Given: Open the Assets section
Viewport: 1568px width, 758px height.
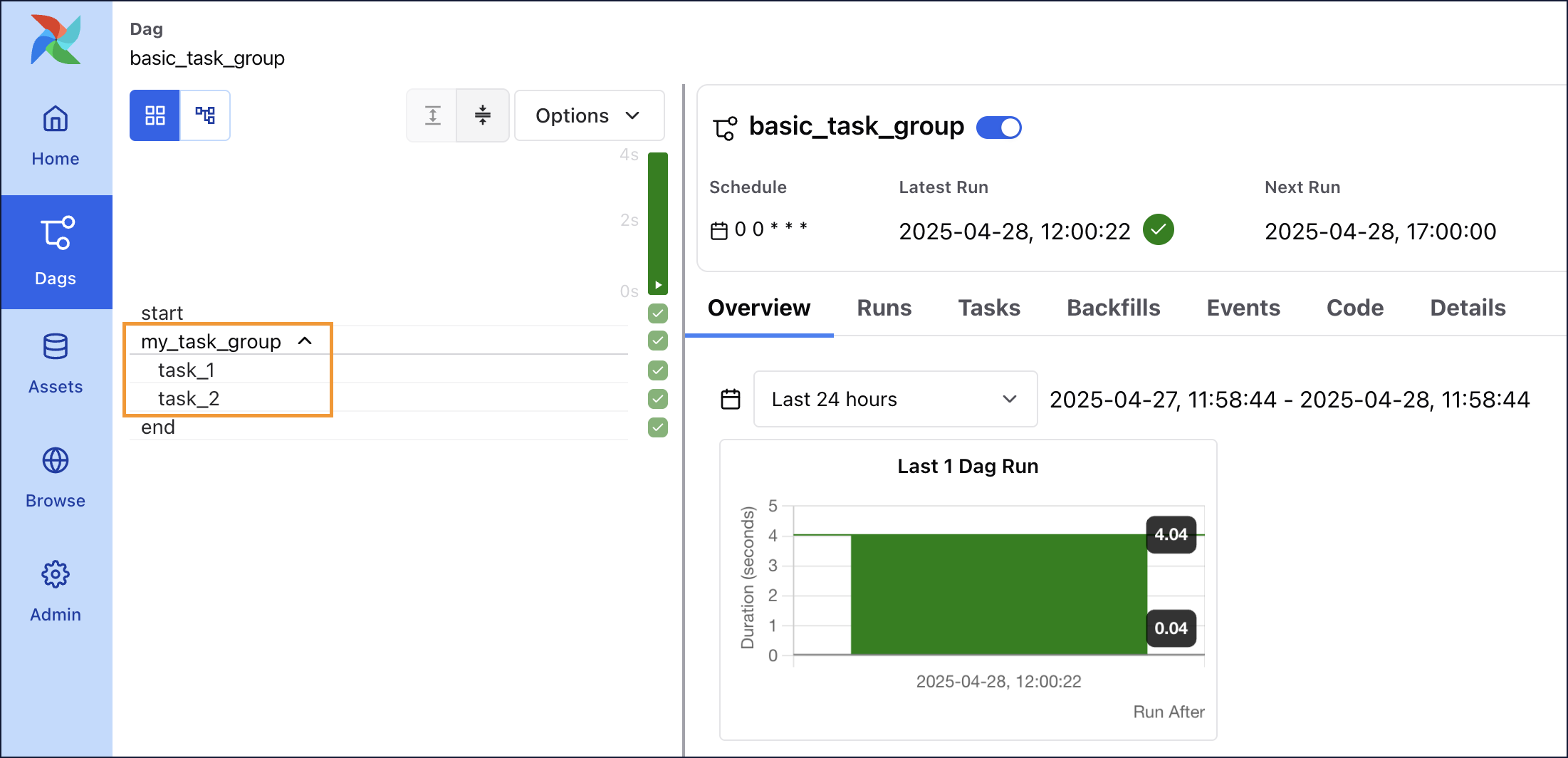Looking at the screenshot, I should [x=55, y=363].
